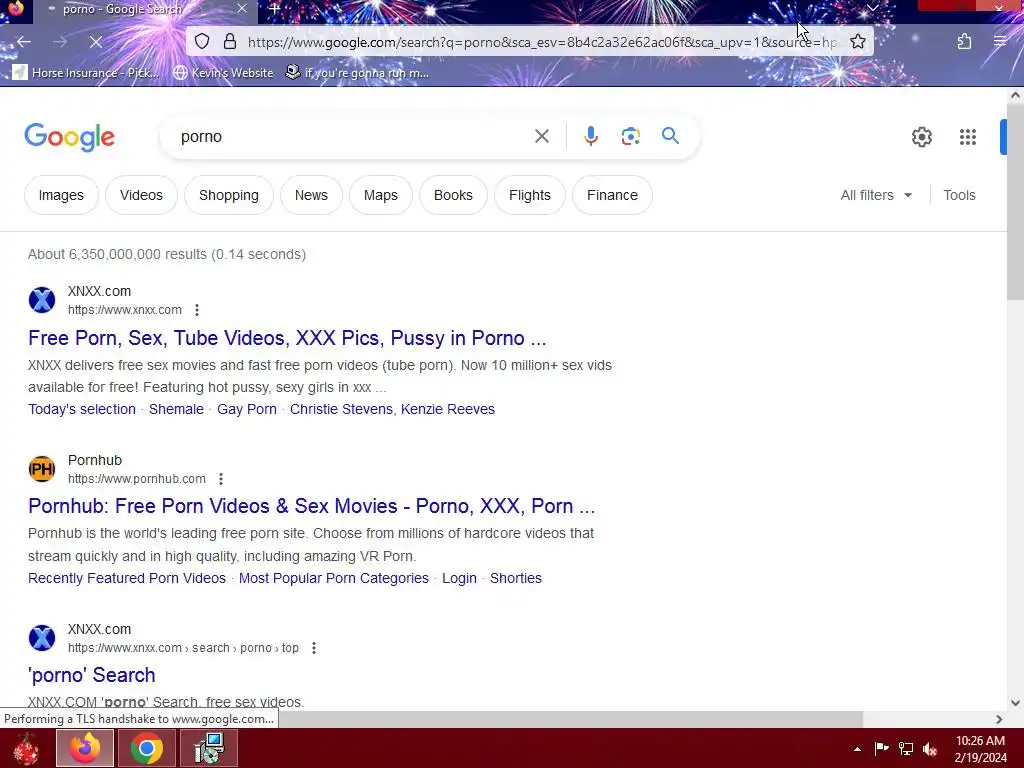Screen dimensions: 1024x768
Task: Go to Google homepage via logo
Action: pos(70,137)
